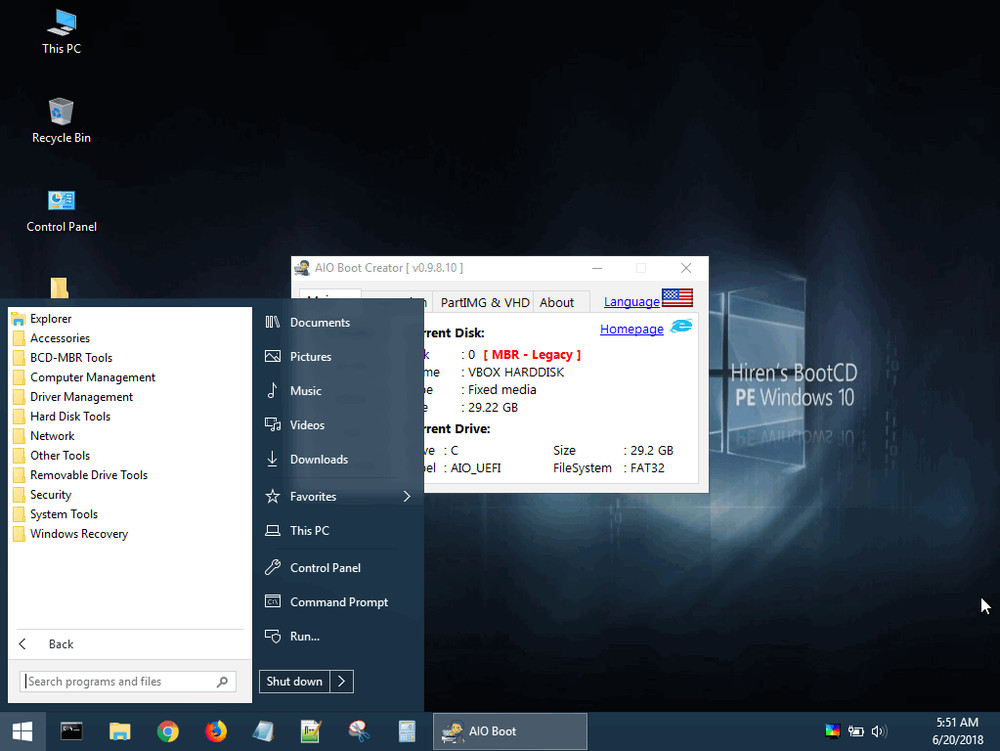Click the Back chevron in the Start menu
This screenshot has height=751, width=1000.
(22, 643)
